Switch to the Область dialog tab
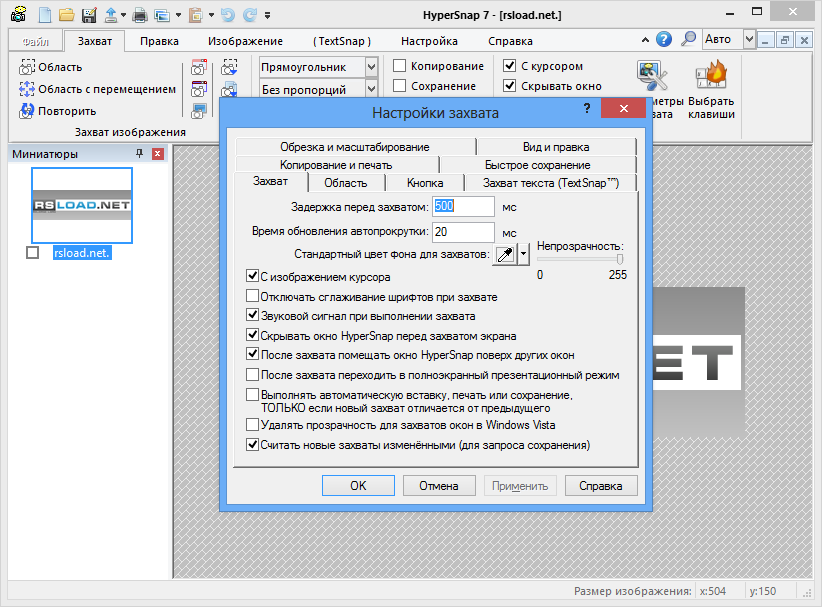 [x=345, y=183]
